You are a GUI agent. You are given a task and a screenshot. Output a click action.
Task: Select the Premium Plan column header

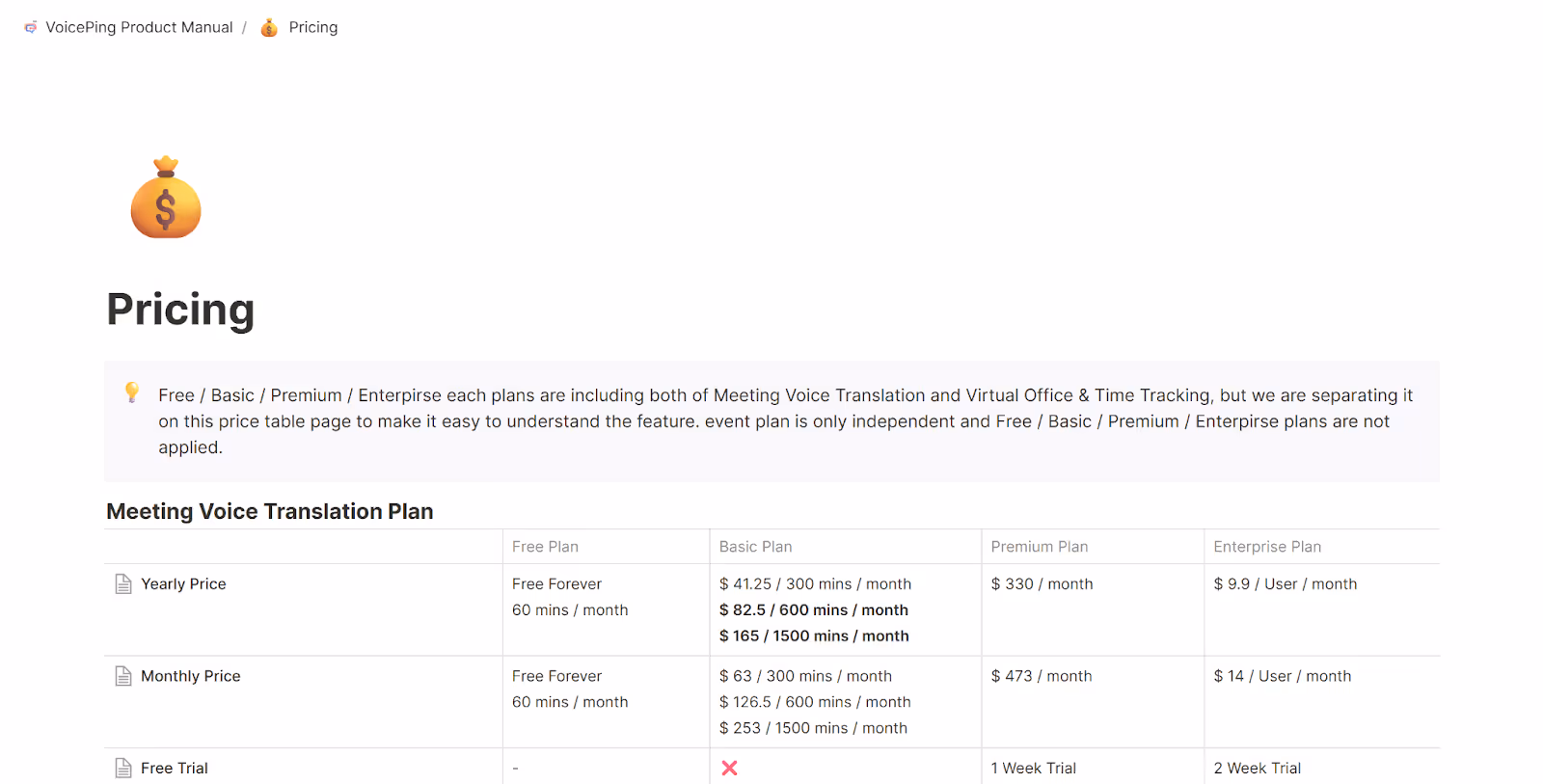1040,547
